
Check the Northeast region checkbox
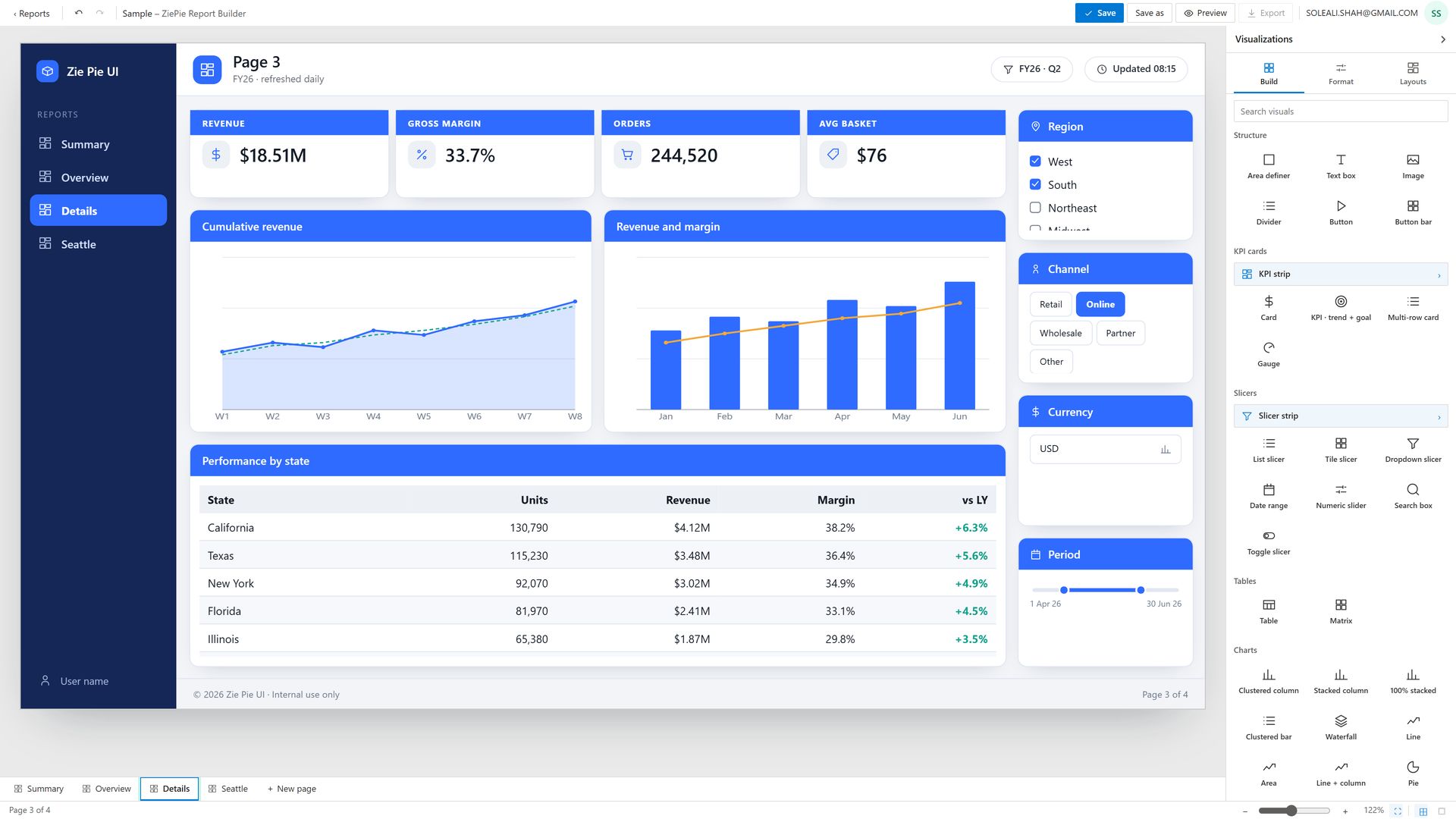click(1034, 208)
